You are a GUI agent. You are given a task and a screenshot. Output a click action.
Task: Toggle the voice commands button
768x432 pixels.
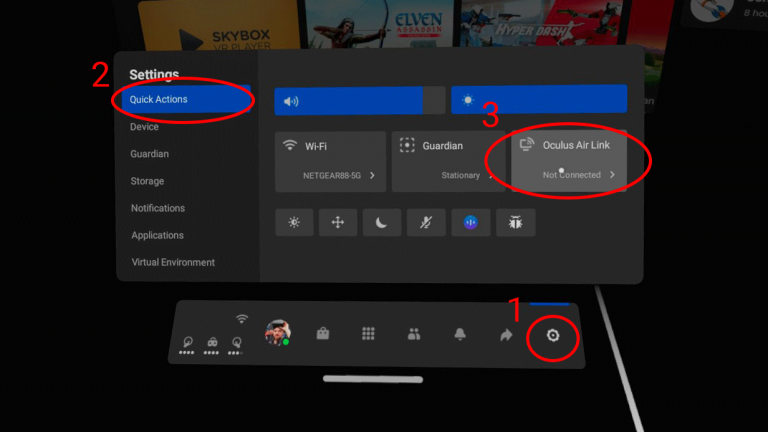click(471, 223)
